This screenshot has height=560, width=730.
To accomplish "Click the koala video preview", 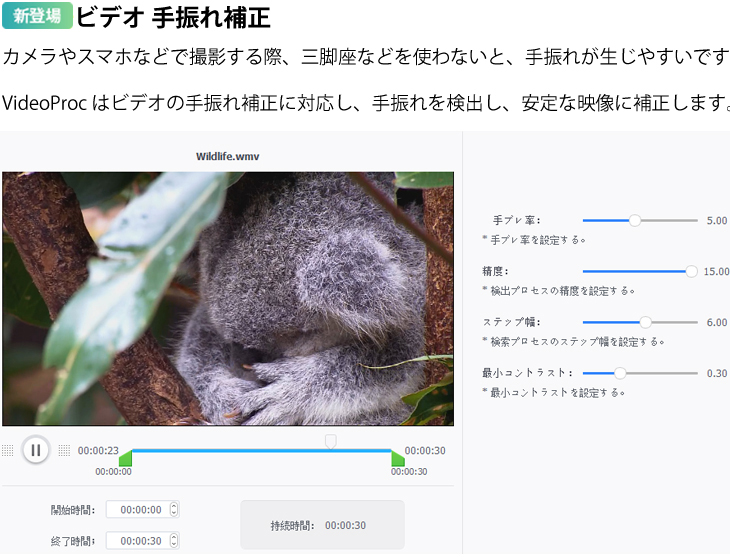I will [x=228, y=298].
